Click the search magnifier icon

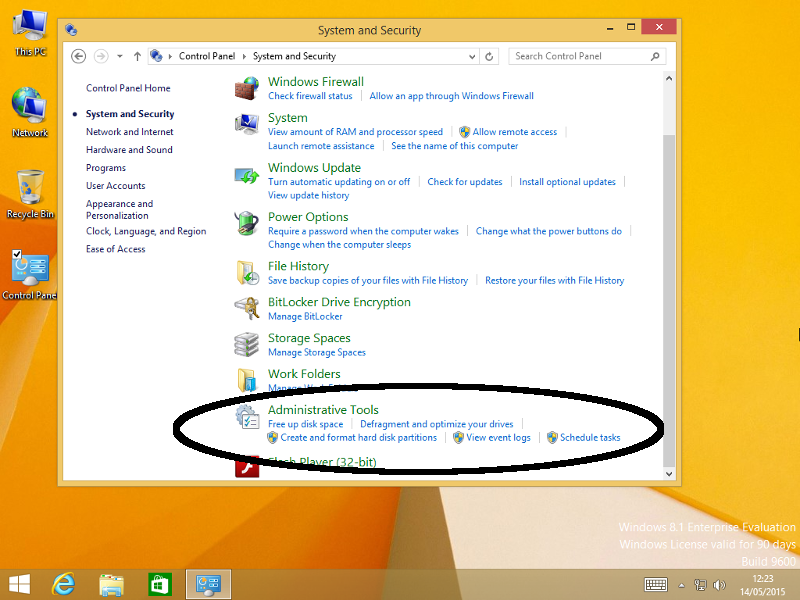click(x=655, y=56)
